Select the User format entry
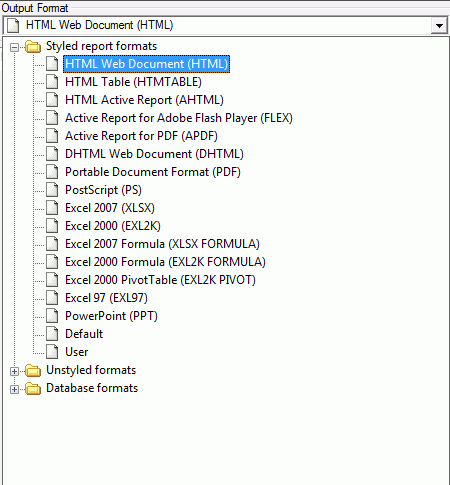The width and height of the screenshot is (450, 485). pos(77,352)
